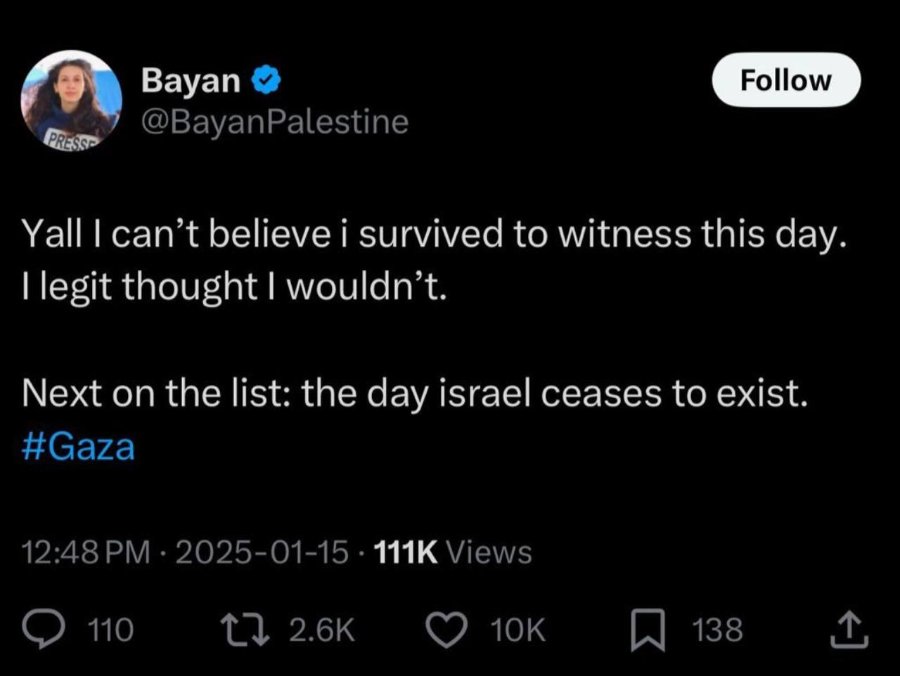
Task: Click the Follow button
Action: (786, 80)
